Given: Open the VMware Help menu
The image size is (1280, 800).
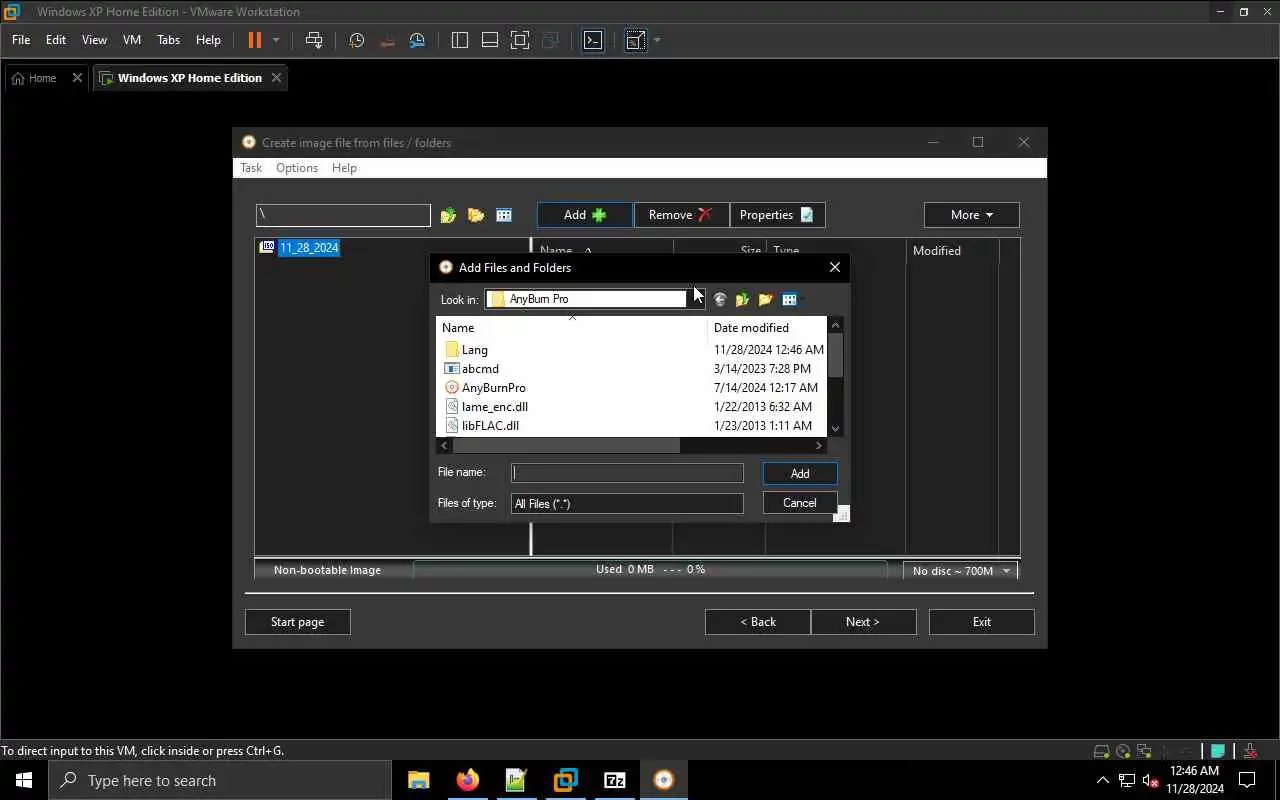Looking at the screenshot, I should click(x=208, y=40).
